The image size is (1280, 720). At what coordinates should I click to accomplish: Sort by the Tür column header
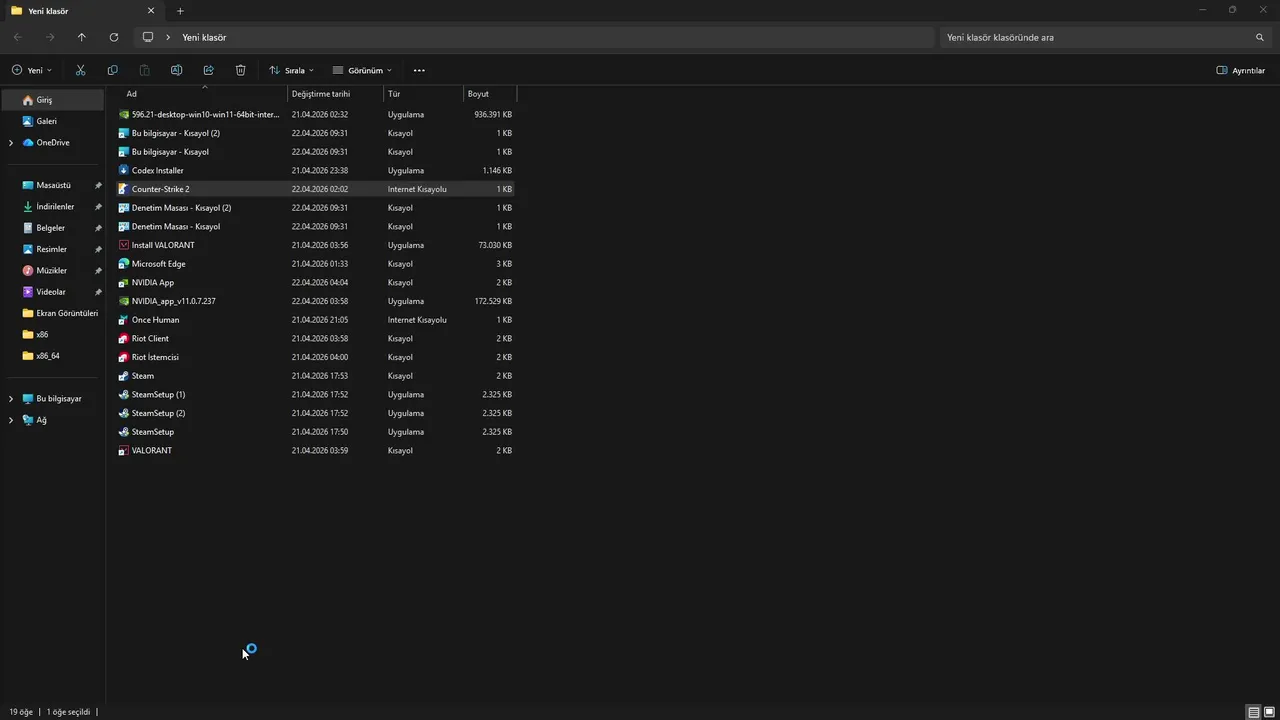(x=424, y=94)
